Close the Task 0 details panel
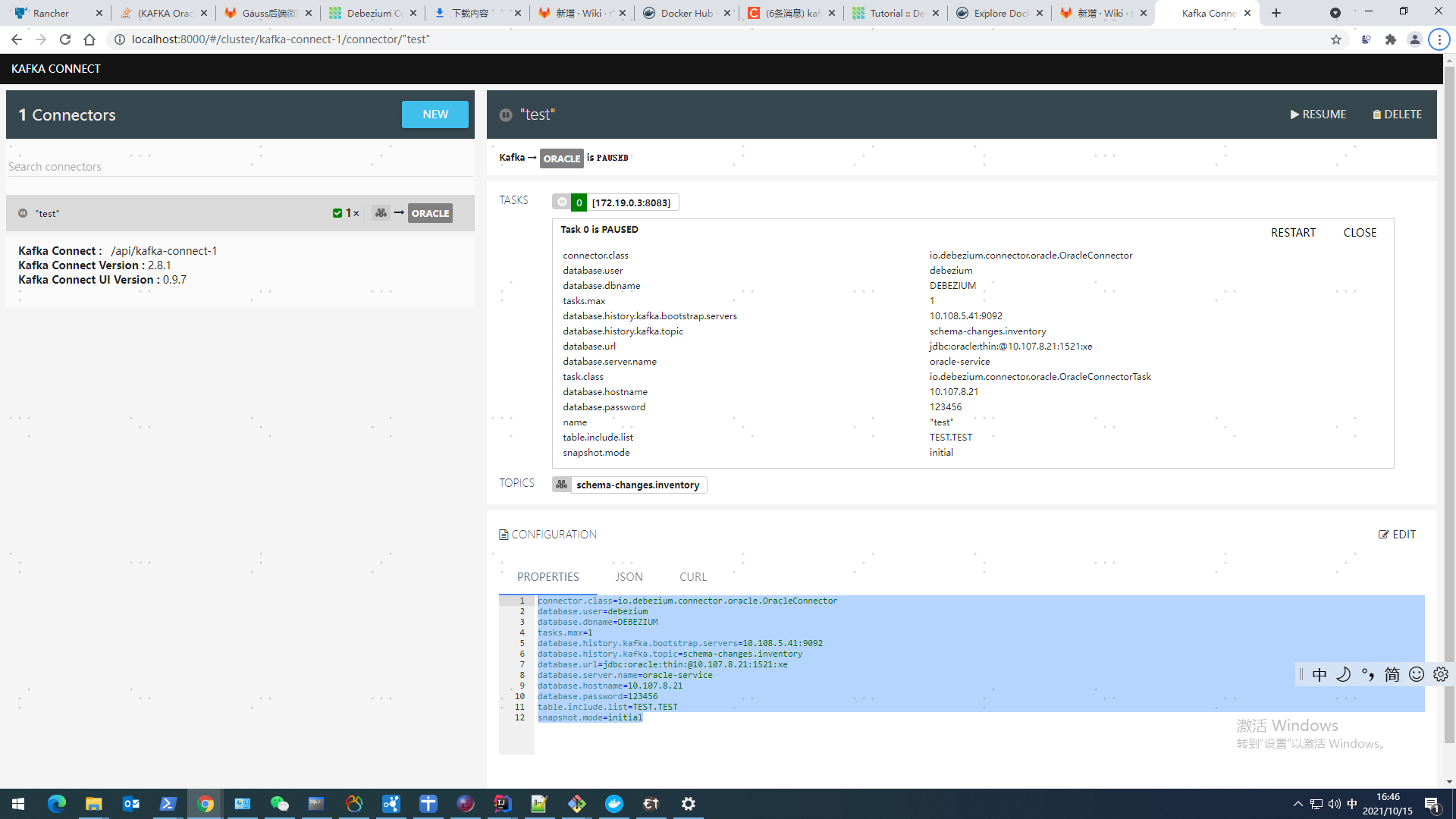Image resolution: width=1456 pixels, height=819 pixels. [x=1360, y=233]
